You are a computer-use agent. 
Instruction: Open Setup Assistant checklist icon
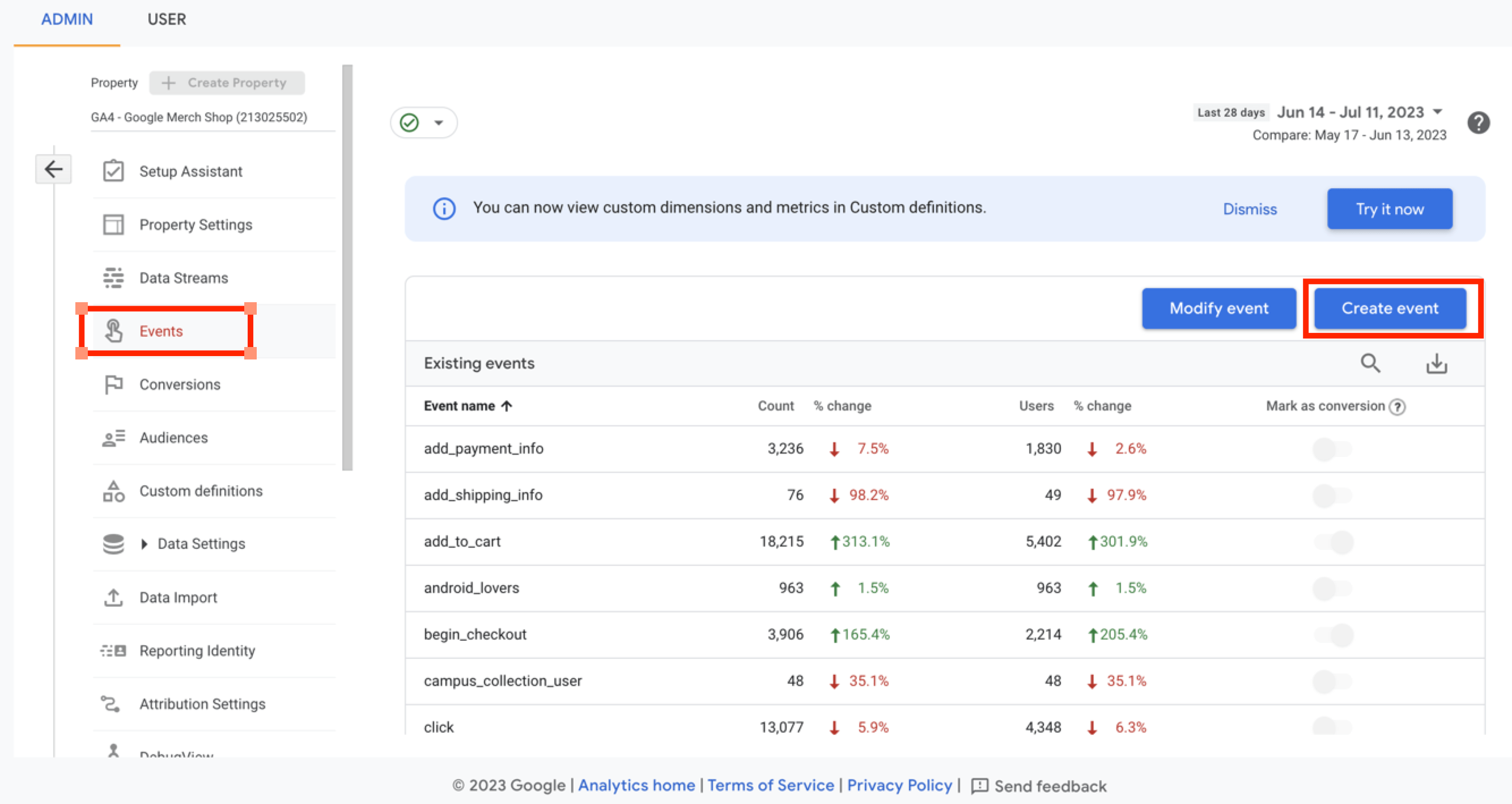113,171
